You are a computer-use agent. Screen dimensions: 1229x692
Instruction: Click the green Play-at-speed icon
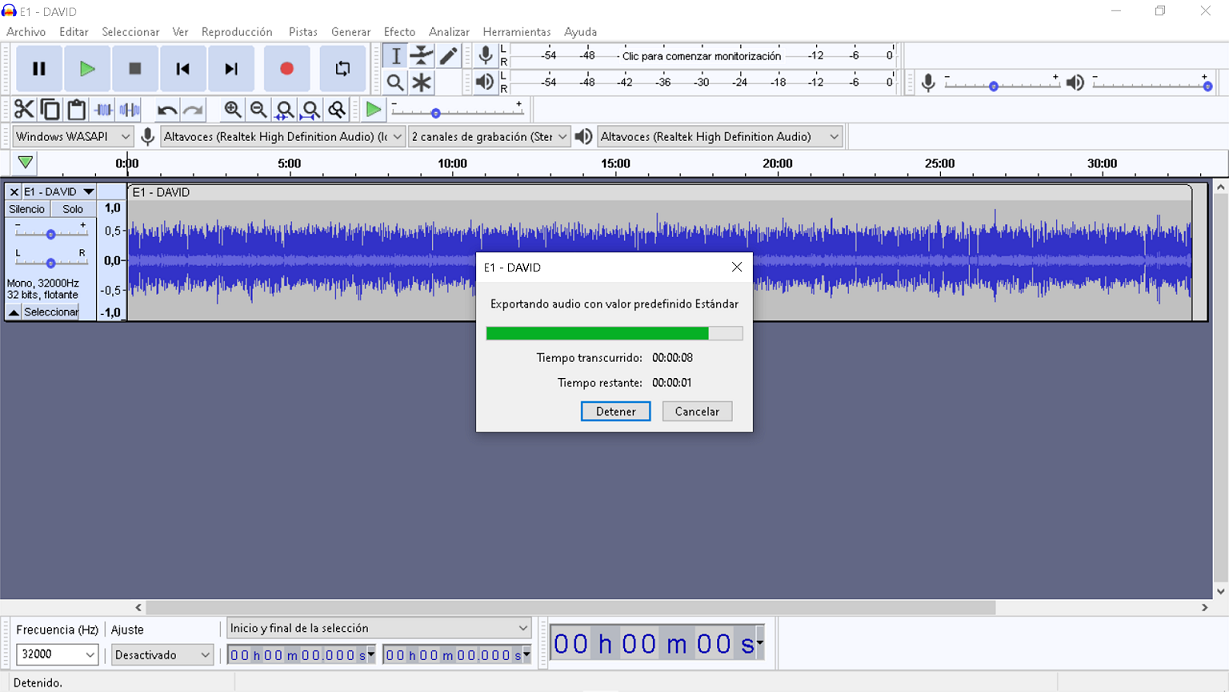[x=373, y=110]
